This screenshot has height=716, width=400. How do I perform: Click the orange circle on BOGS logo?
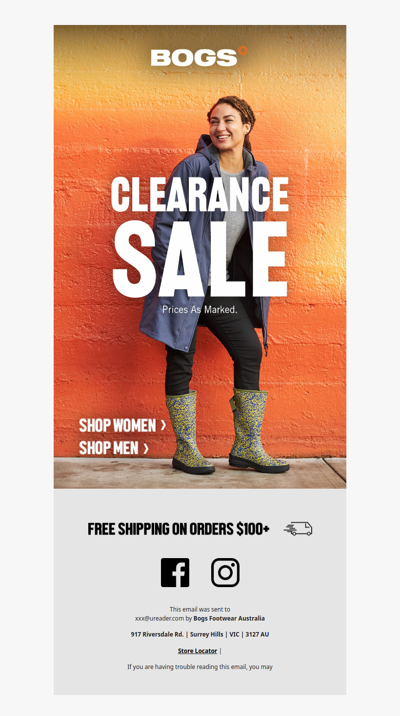coord(243,50)
